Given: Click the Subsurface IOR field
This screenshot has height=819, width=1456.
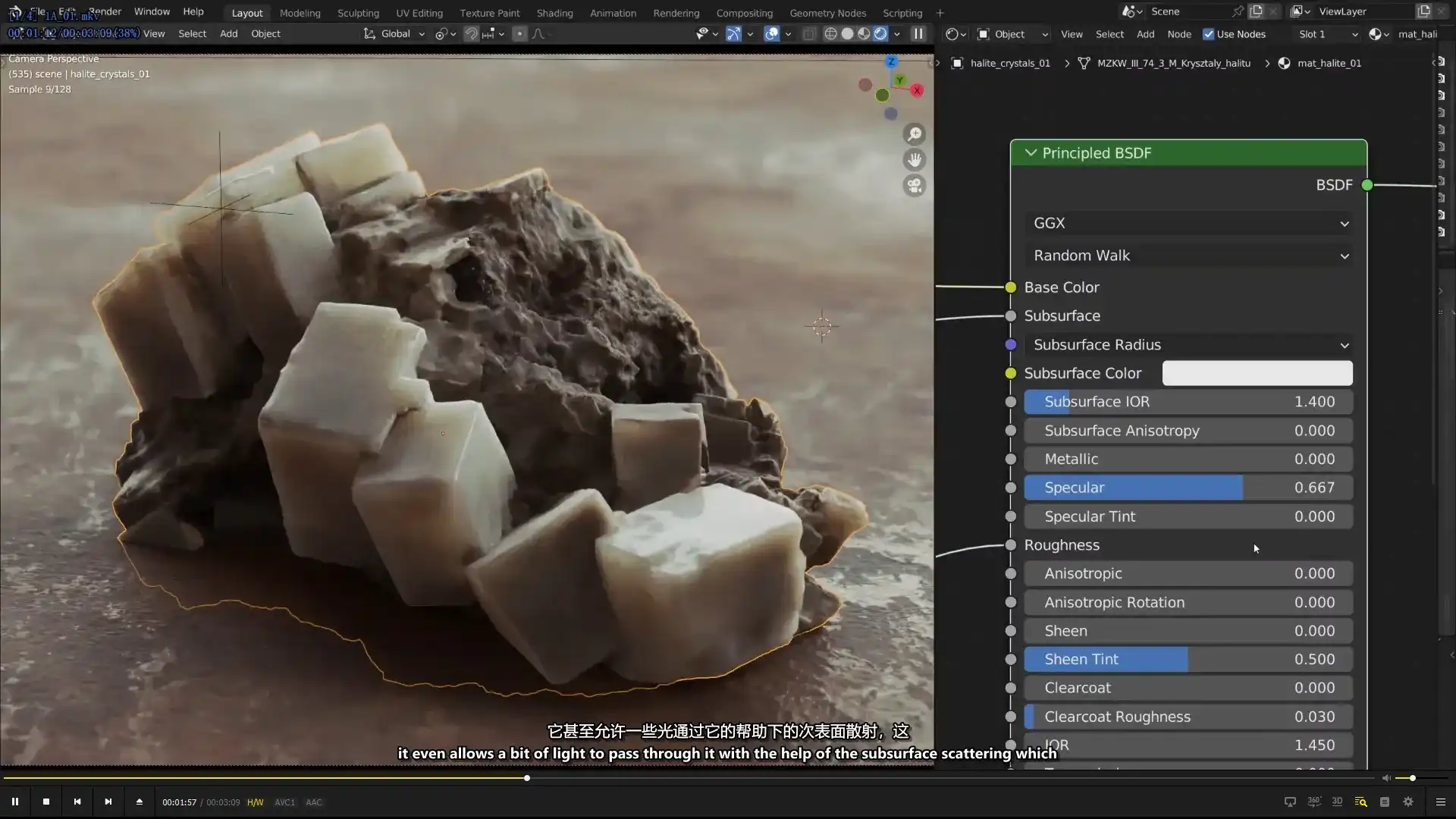Looking at the screenshot, I should (1188, 402).
